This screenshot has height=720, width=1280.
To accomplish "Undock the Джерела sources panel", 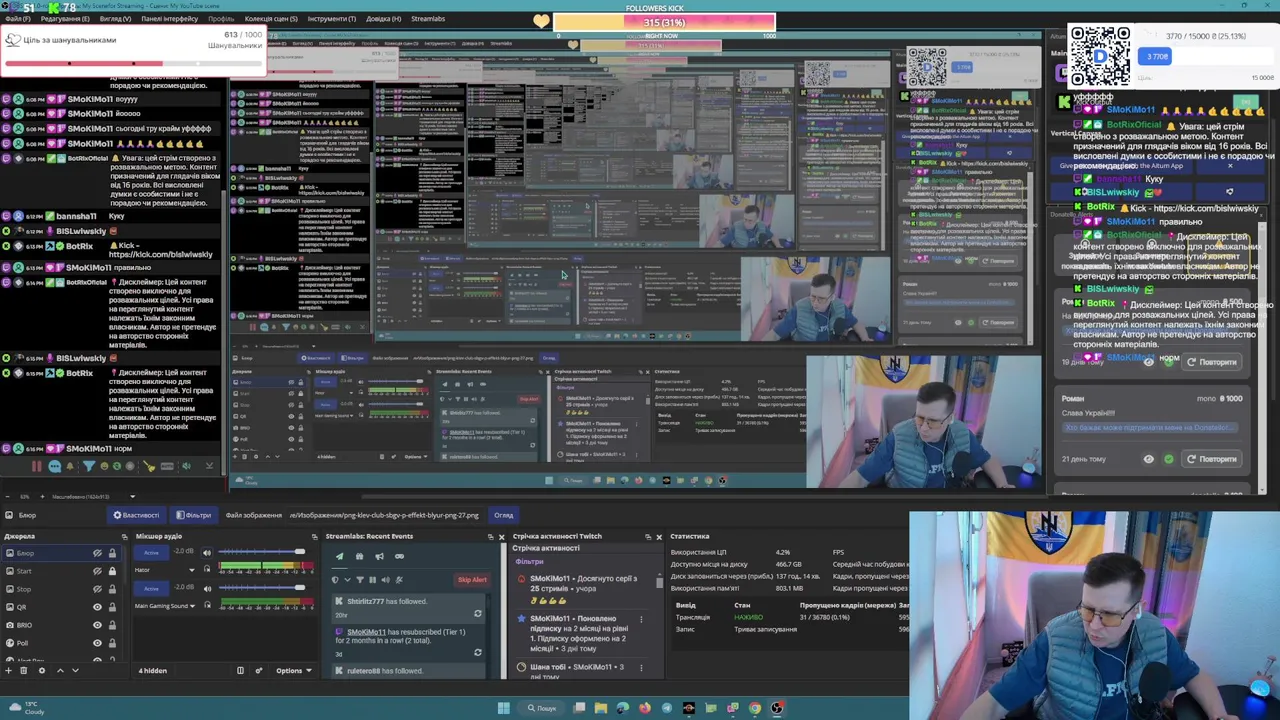I will tap(125, 537).
